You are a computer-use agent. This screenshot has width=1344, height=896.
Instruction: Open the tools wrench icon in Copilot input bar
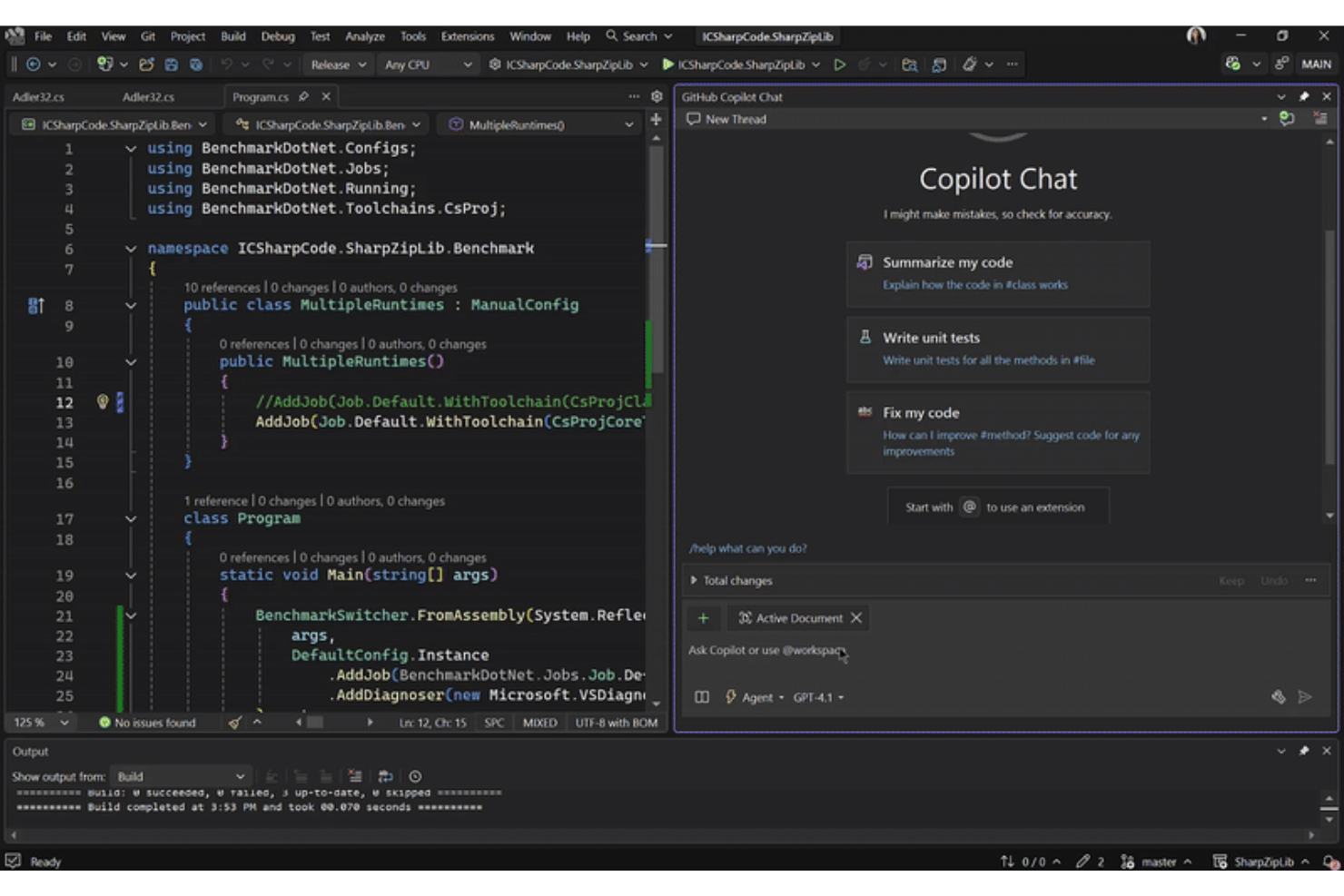pos(1280,696)
